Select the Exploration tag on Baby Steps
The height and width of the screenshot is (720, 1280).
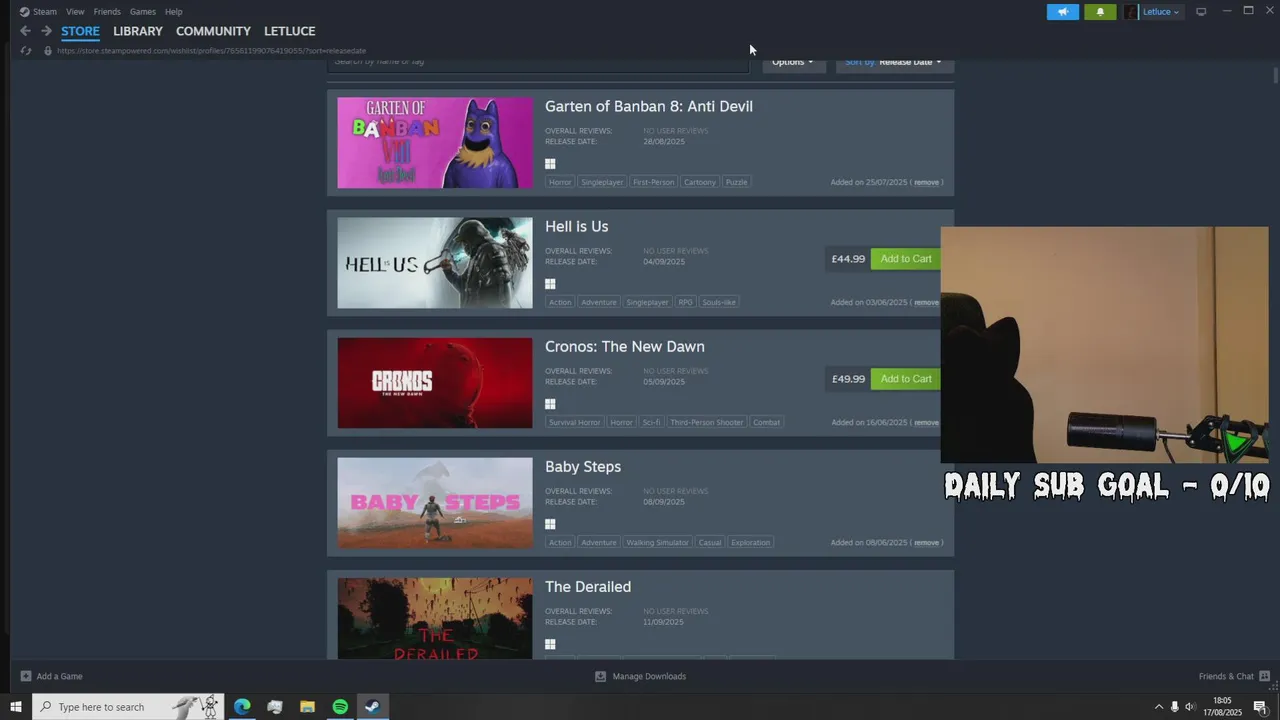(x=750, y=542)
